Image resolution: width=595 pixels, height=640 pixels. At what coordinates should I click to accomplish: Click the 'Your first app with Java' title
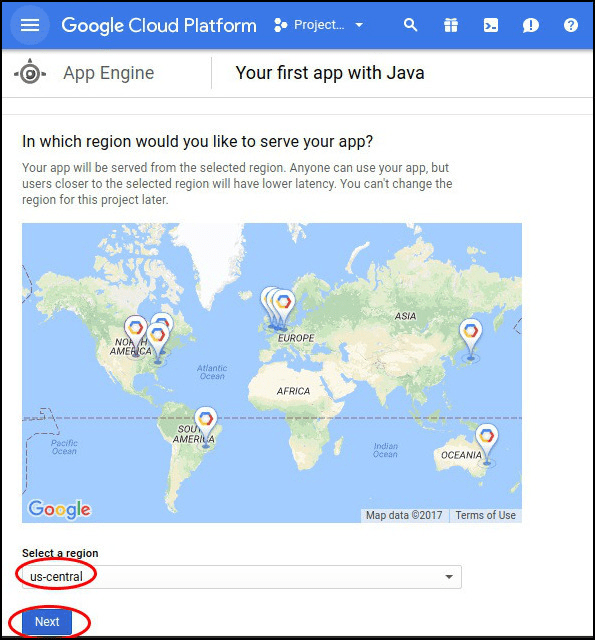click(x=330, y=73)
